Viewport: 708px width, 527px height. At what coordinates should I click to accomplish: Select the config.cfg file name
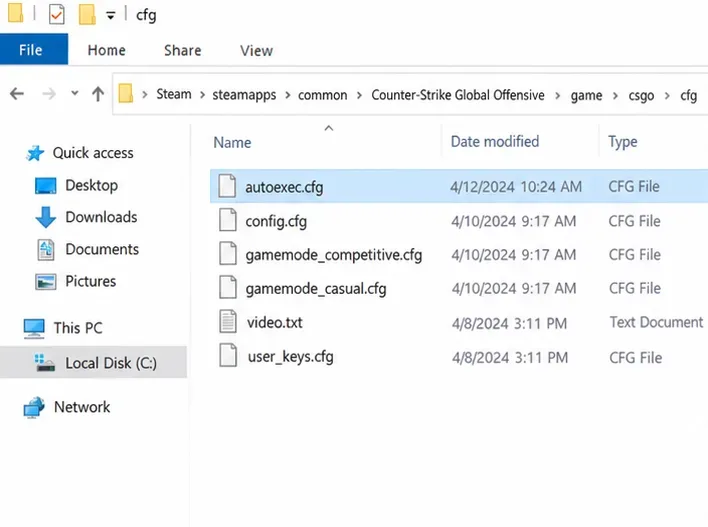pyautogui.click(x=276, y=221)
